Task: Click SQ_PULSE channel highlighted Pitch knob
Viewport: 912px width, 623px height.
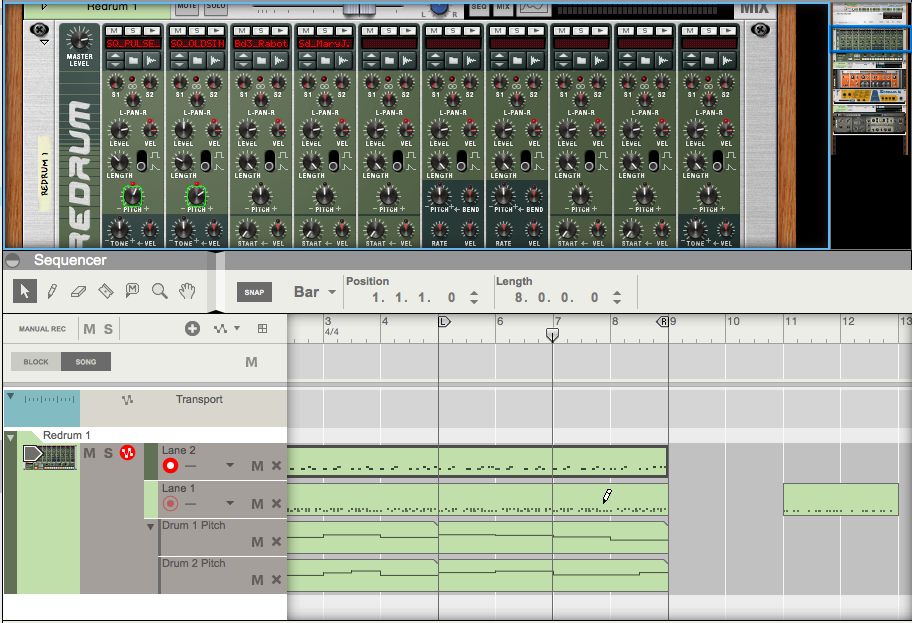Action: (133, 195)
